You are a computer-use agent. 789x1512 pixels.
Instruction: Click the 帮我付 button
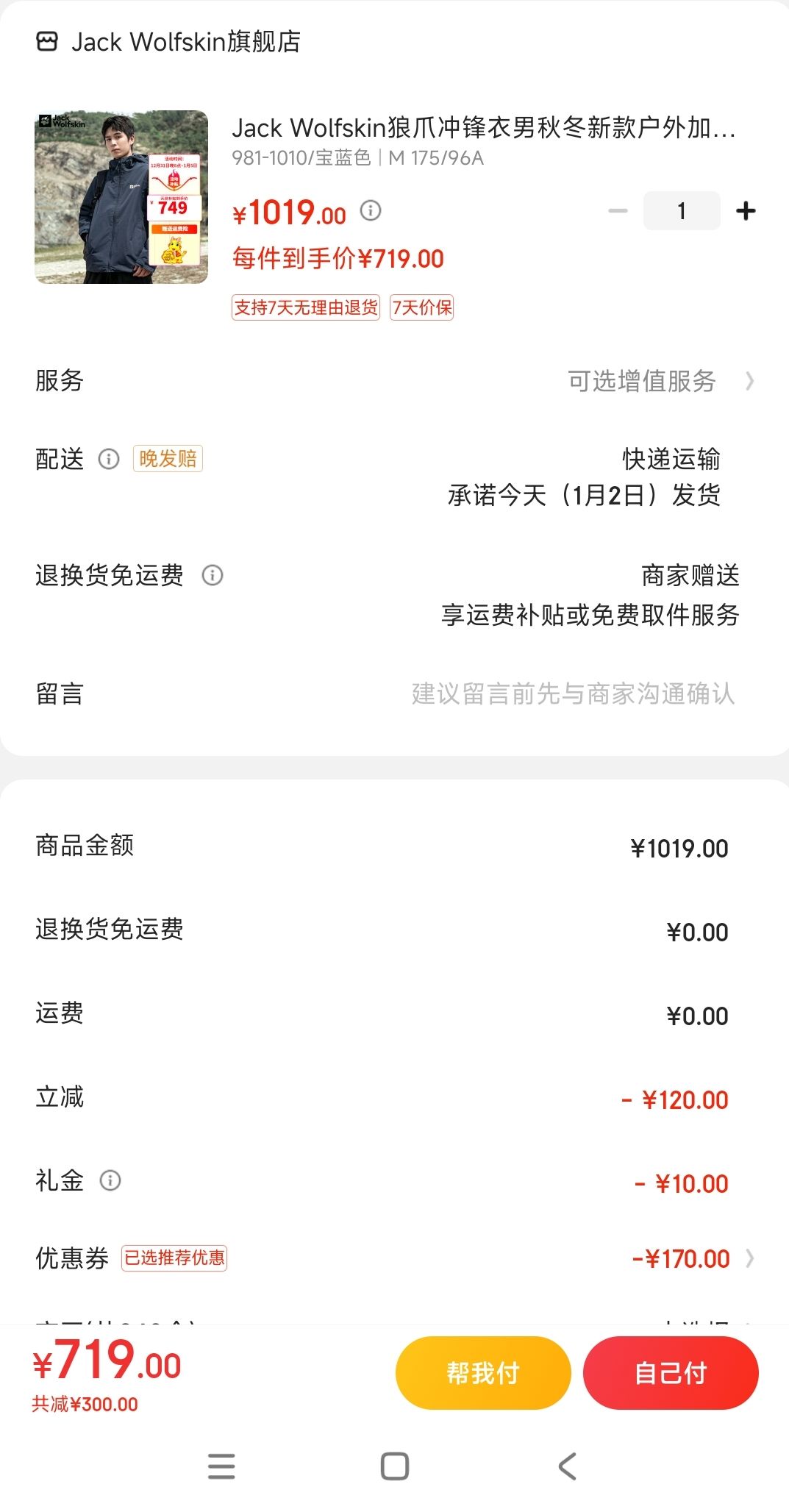pyautogui.click(x=483, y=1373)
